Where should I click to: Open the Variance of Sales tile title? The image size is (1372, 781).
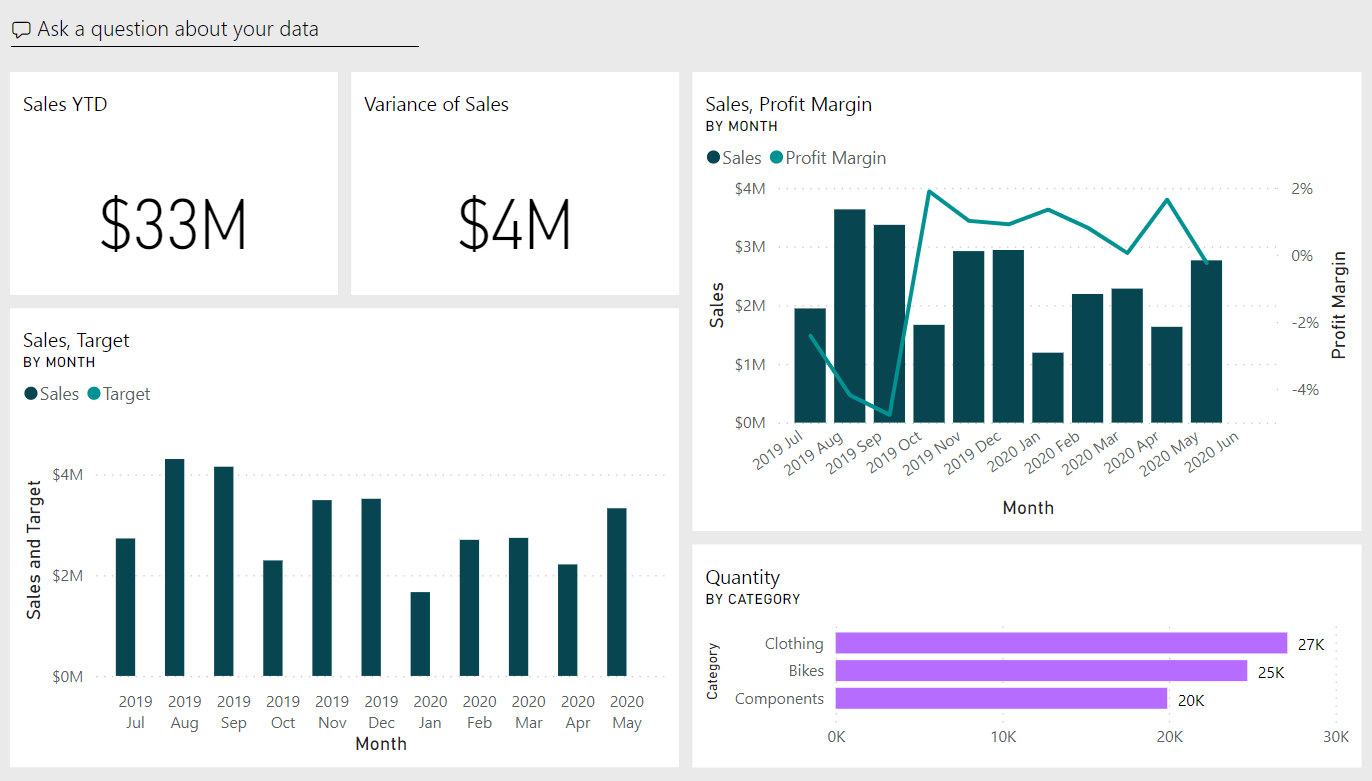click(436, 104)
